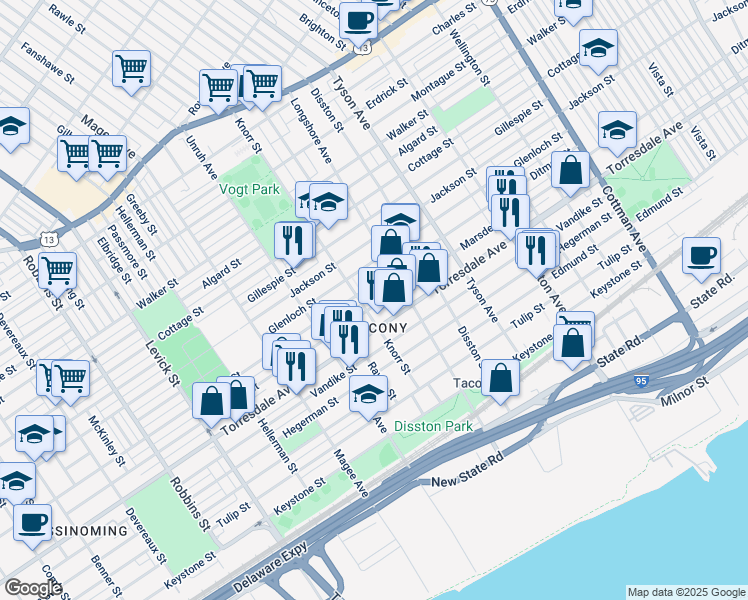Click the Map data ©2025 Google attribution
748x600 pixels.
[686, 592]
